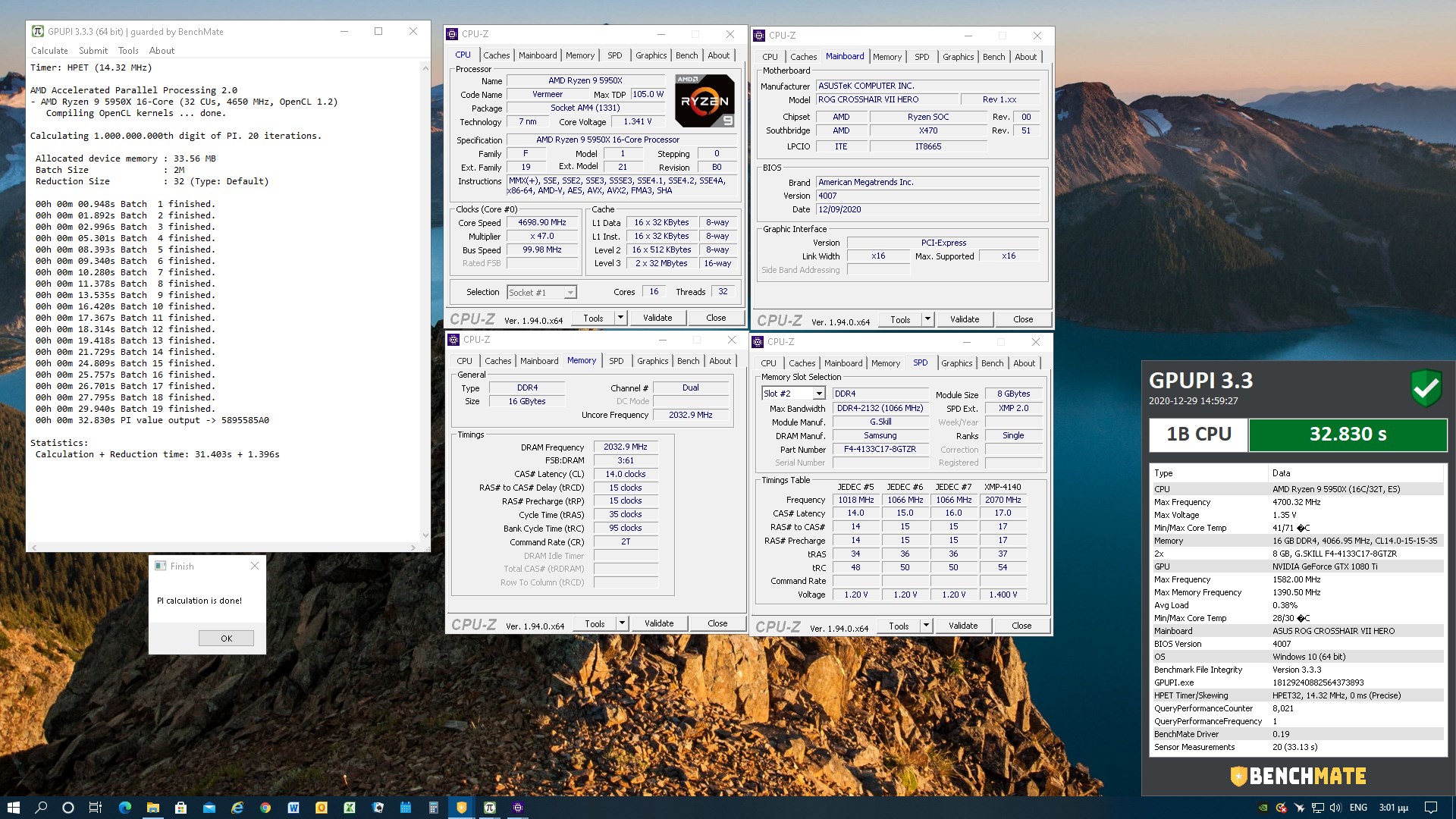The width and height of the screenshot is (1456, 819).
Task: Switch to BenchMate shield taskbar icon
Action: 461,808
